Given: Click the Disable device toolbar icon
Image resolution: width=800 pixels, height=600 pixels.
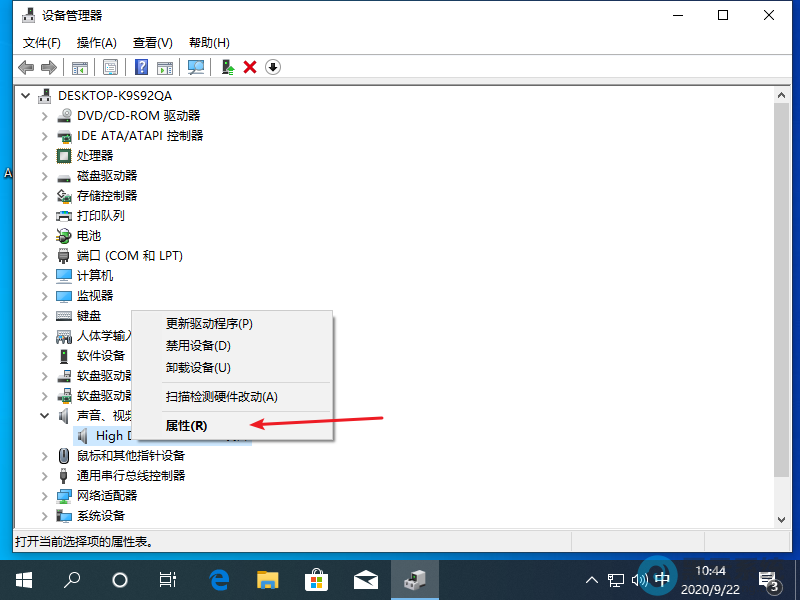Looking at the screenshot, I should [272, 67].
